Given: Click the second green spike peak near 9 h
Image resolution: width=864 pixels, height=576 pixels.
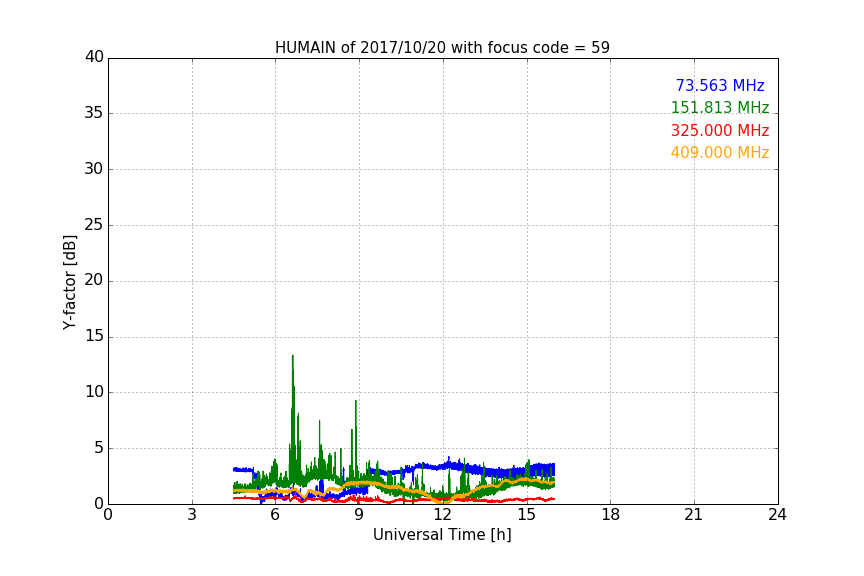Looking at the screenshot, I should (356, 402).
